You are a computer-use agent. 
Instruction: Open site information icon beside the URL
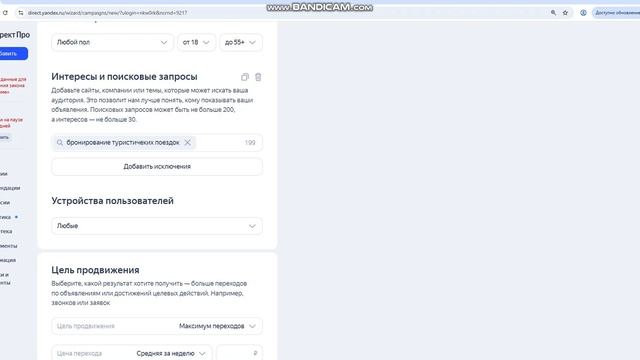(x=20, y=13)
